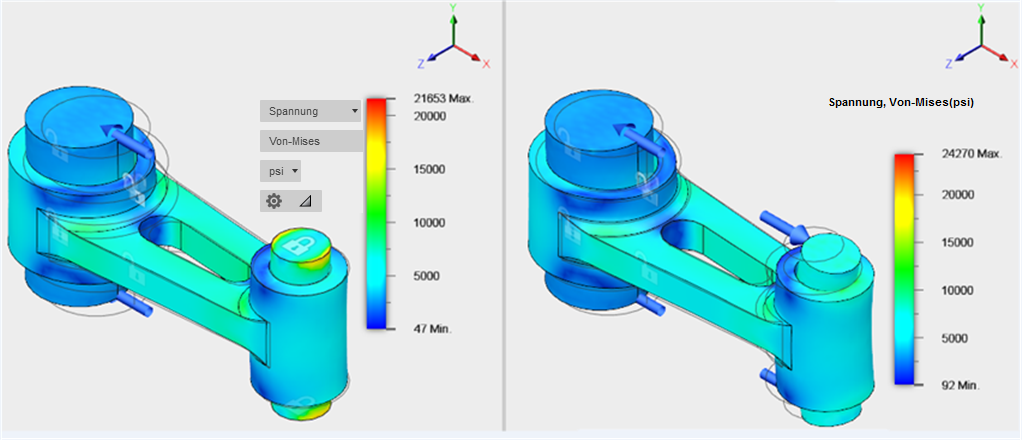Click the blue load arrow on left model's top cylinder
The width and height of the screenshot is (1022, 440).
pos(125,139)
